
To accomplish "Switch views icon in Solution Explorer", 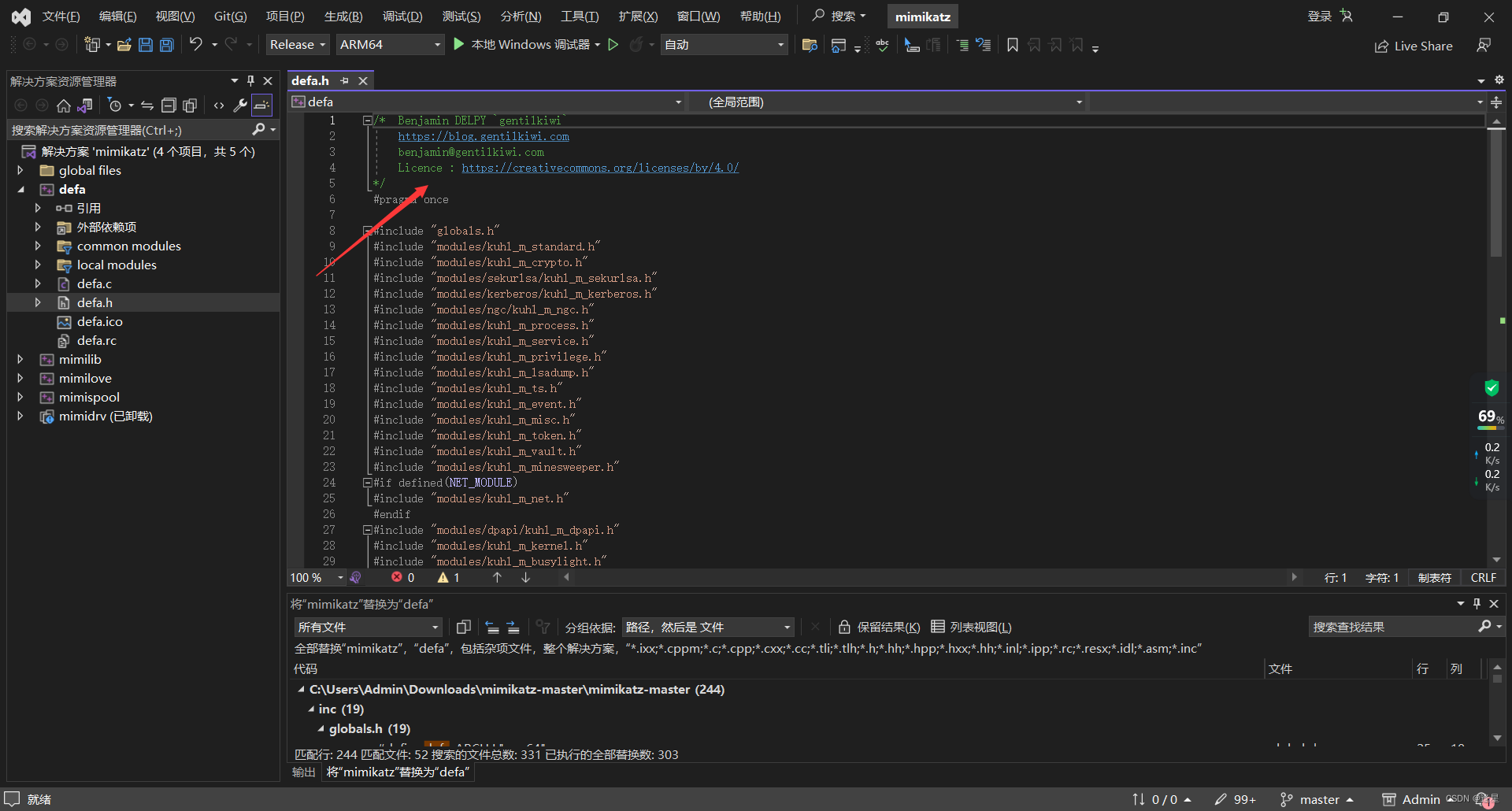I will (x=85, y=106).
